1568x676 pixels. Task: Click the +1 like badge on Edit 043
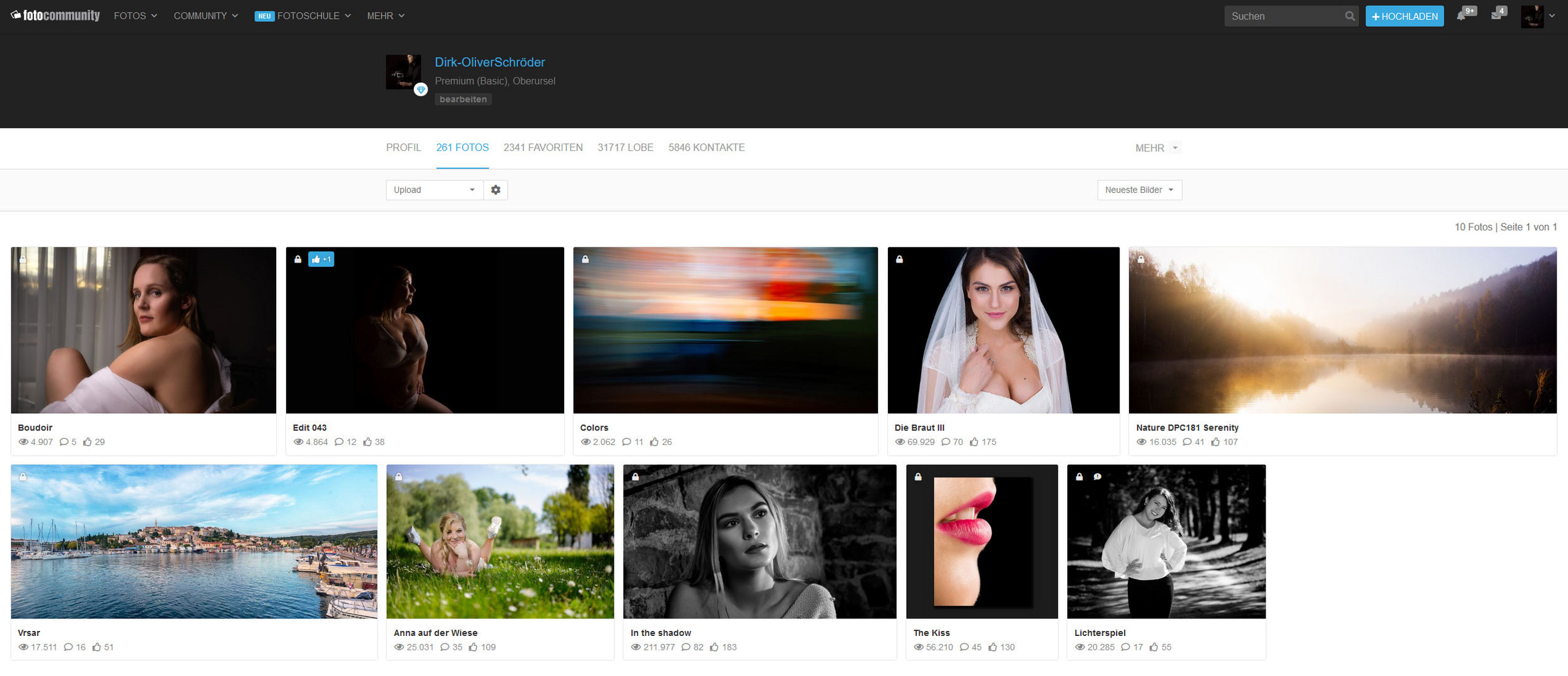click(321, 259)
